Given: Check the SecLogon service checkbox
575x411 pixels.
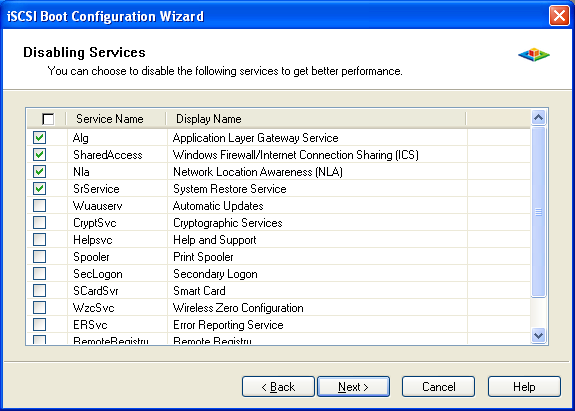Looking at the screenshot, I should (x=40, y=274).
